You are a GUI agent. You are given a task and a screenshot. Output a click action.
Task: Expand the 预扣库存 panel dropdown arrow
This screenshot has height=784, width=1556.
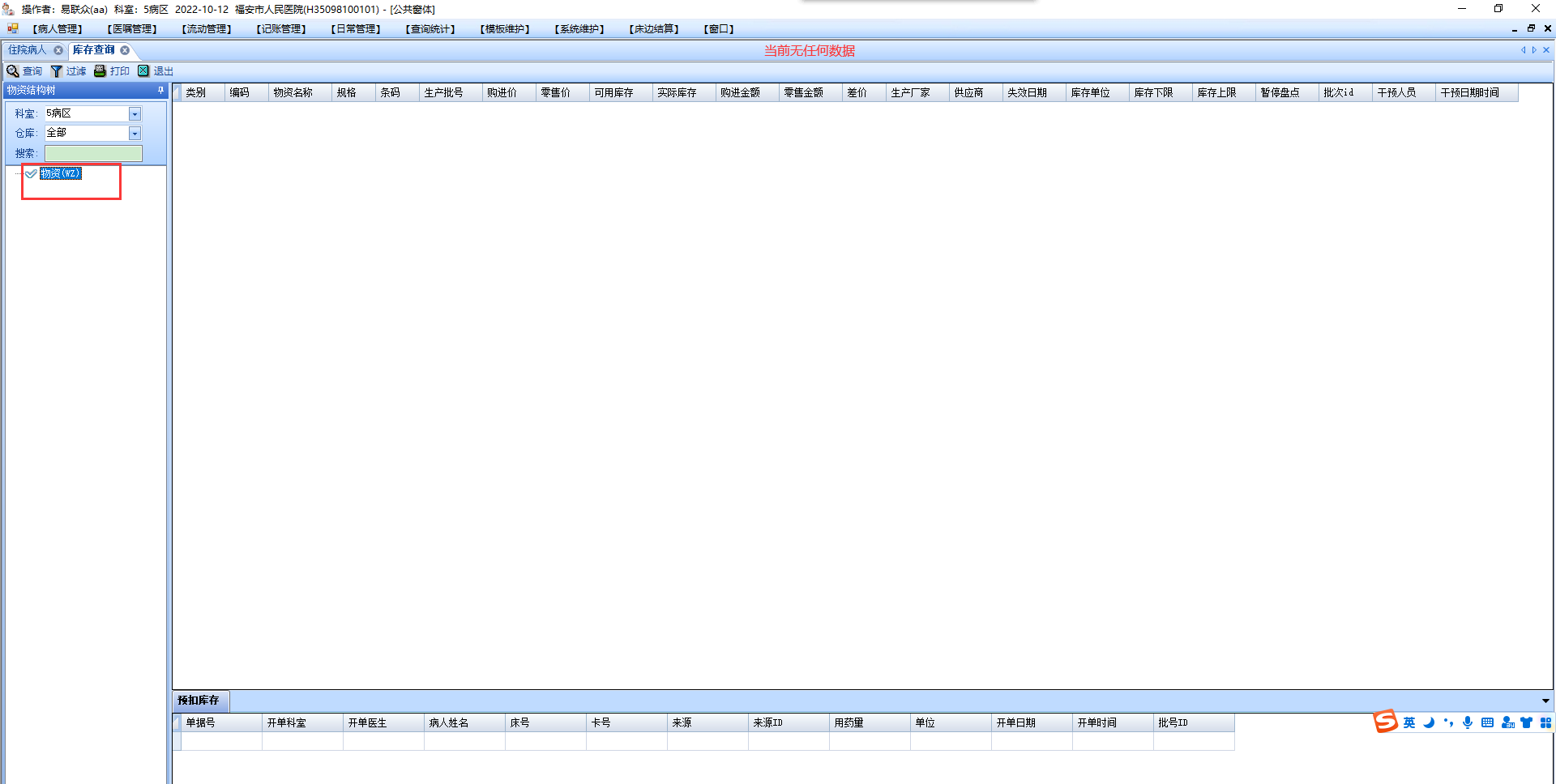1545,701
